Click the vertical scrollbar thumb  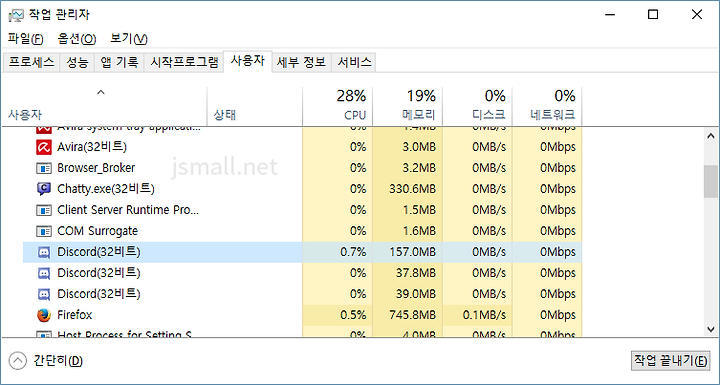[711, 181]
